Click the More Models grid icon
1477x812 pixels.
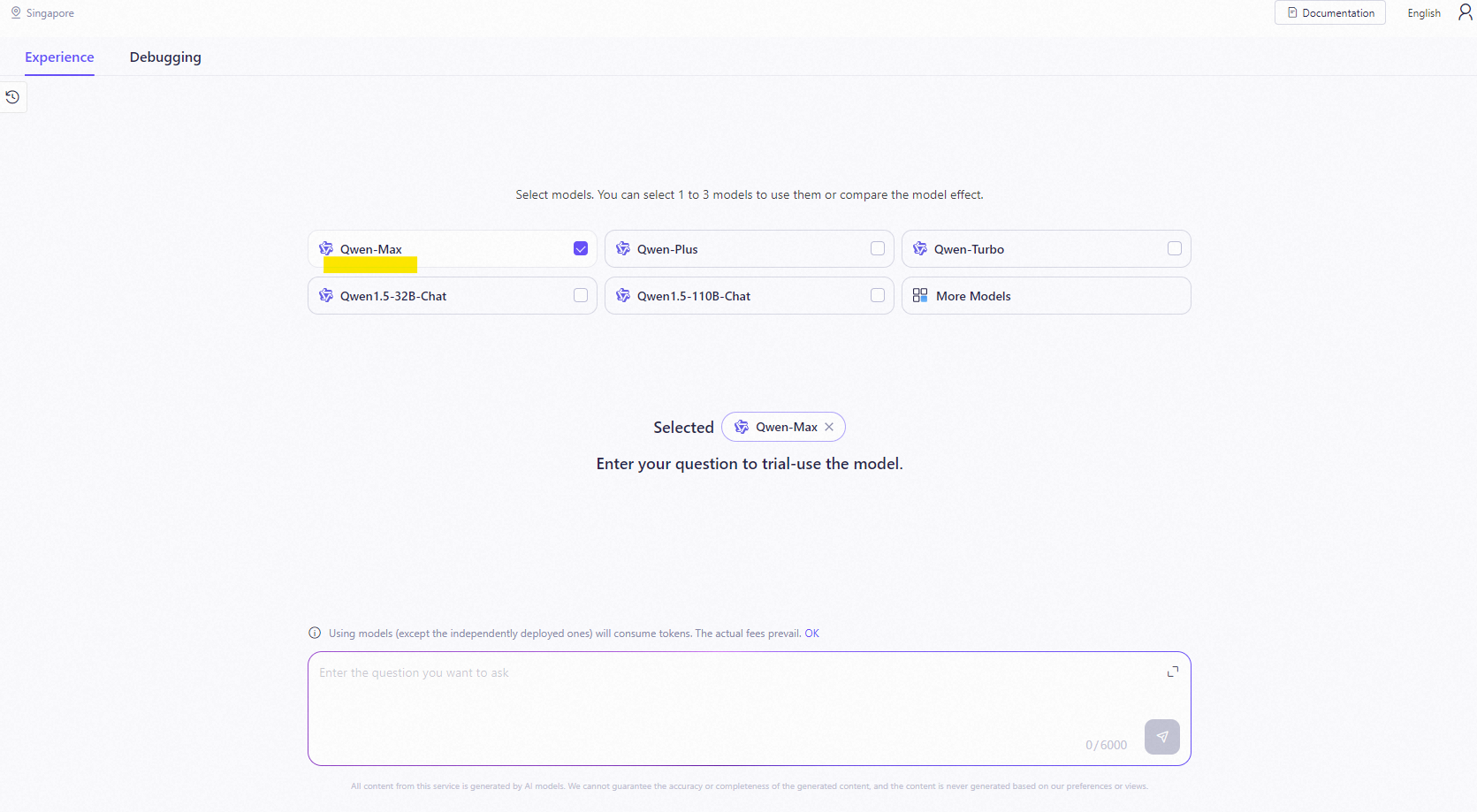tap(920, 295)
